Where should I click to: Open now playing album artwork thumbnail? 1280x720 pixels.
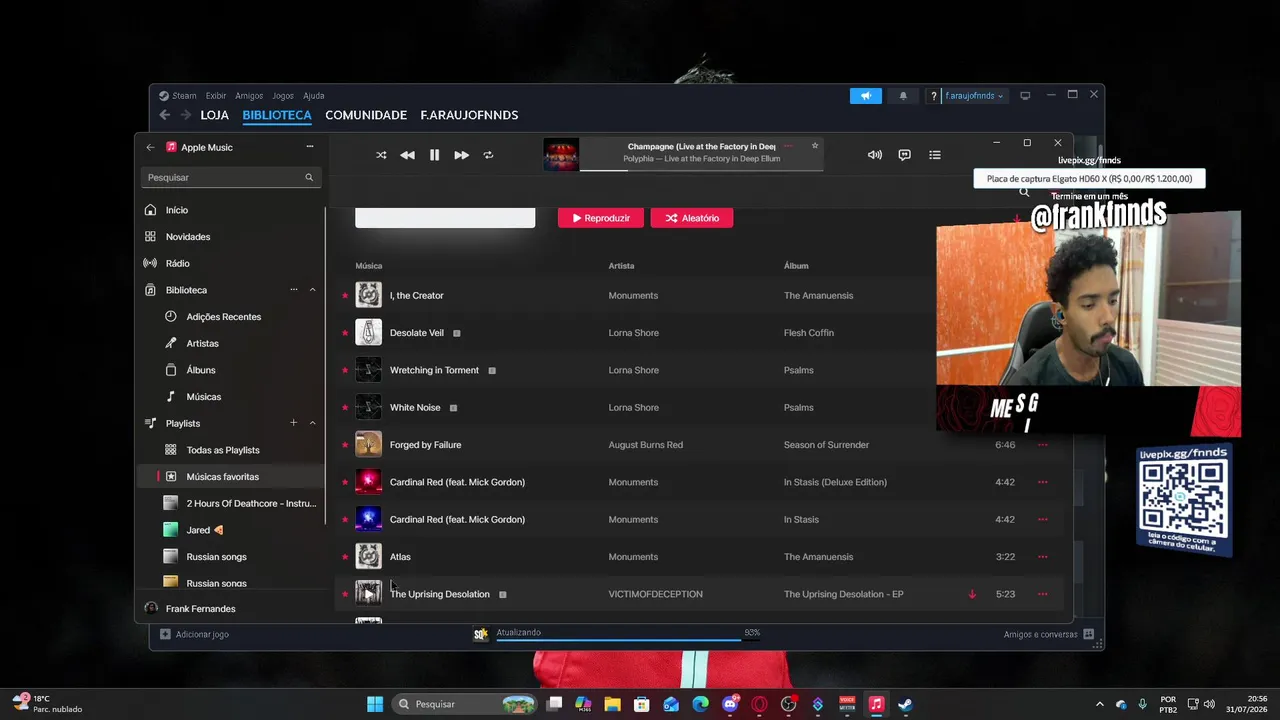561,155
